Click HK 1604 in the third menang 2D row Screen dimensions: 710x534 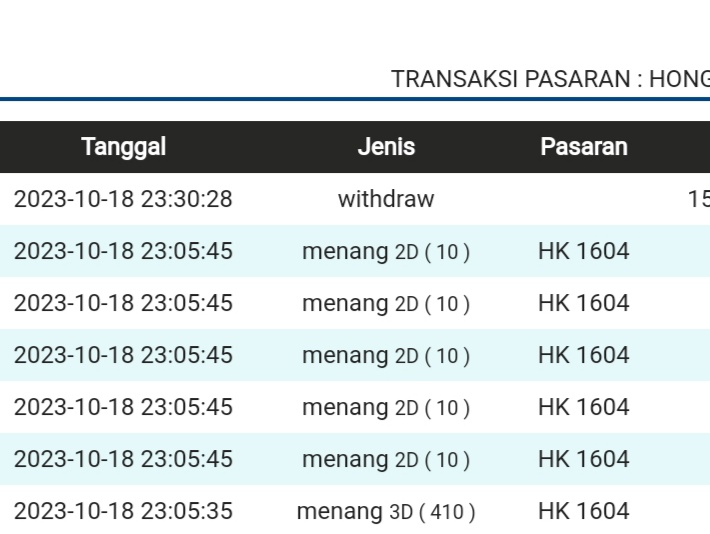[x=584, y=355]
